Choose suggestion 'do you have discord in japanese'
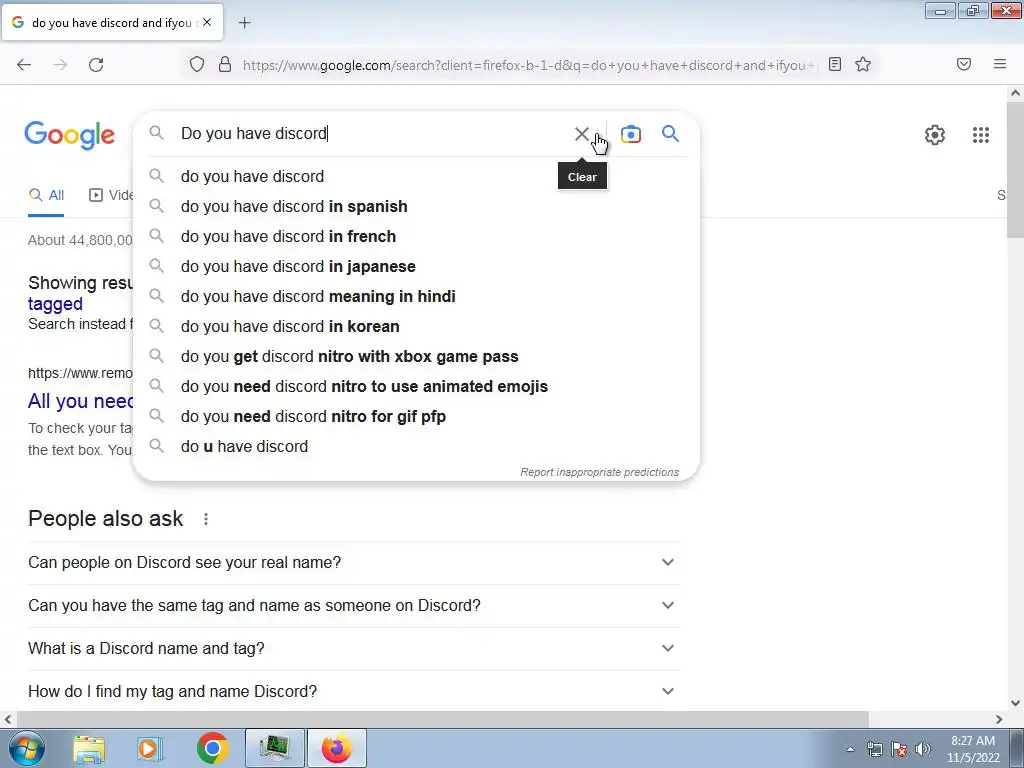The width and height of the screenshot is (1024, 768). click(x=416, y=266)
